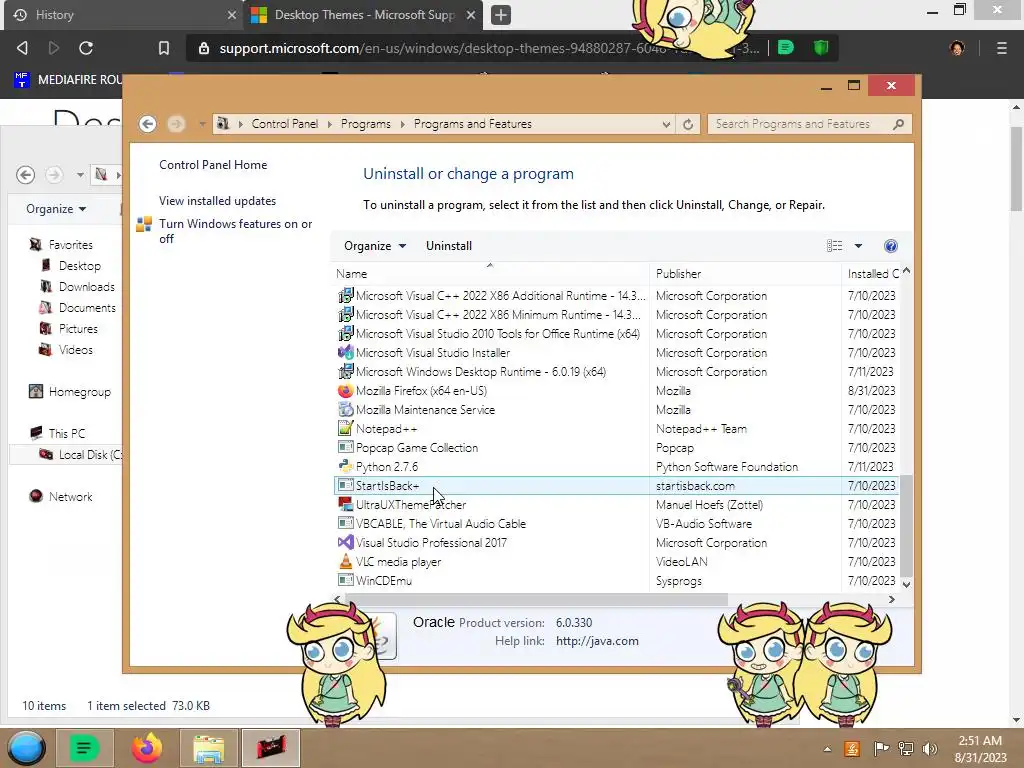Viewport: 1024px width, 768px height.
Task: Click Control Panel breadcrumb
Action: [x=285, y=124]
